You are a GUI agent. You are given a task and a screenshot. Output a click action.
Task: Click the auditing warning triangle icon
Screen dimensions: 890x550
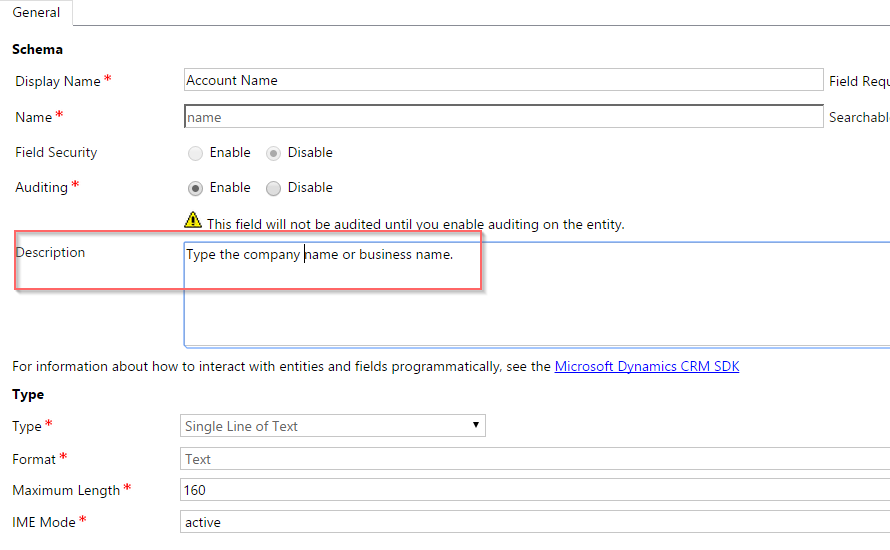coord(193,220)
